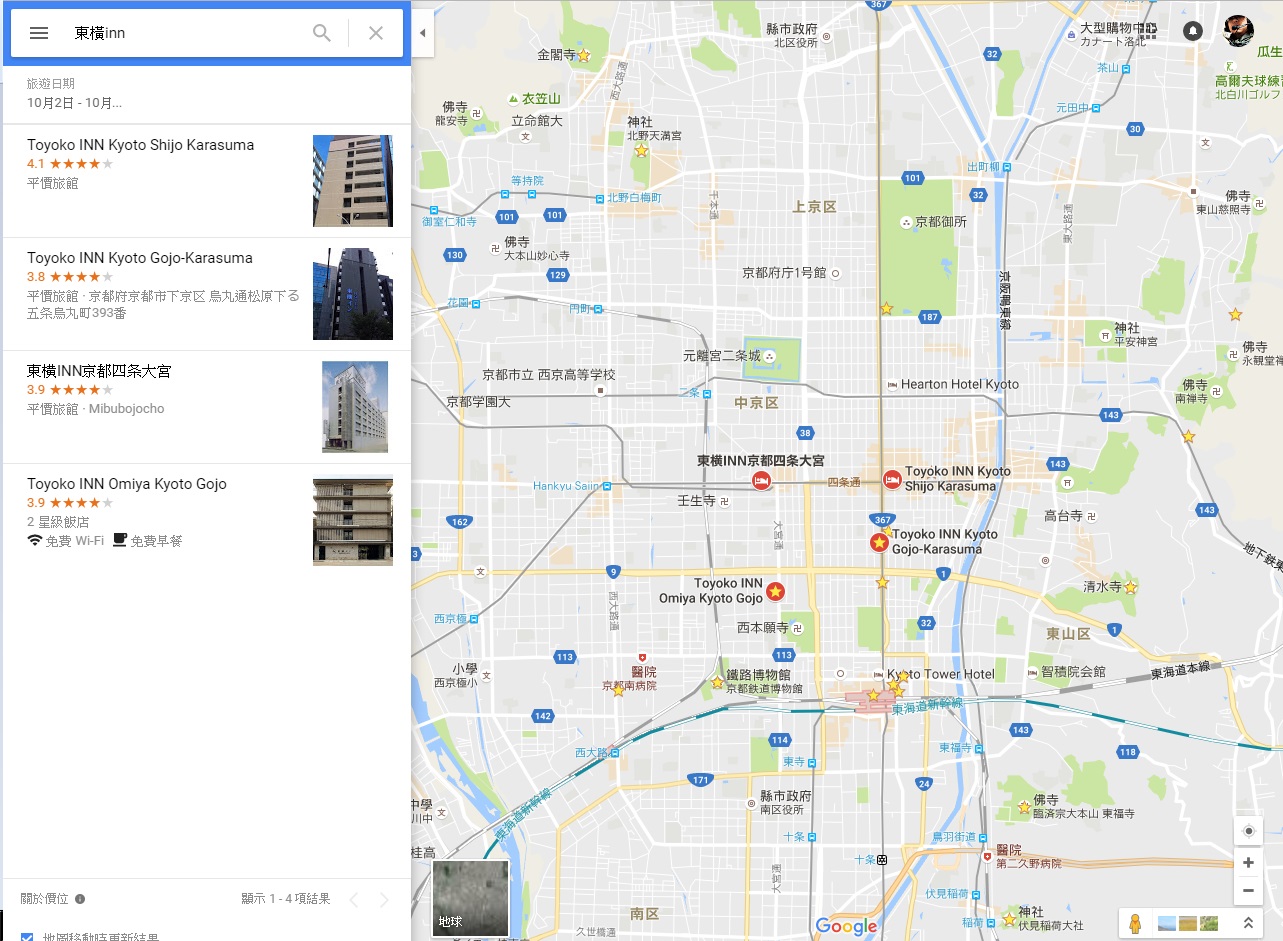1283x941 pixels.
Task: Click Toyoko INN Omiya Kyoto Gojo star pin
Action: 775,592
